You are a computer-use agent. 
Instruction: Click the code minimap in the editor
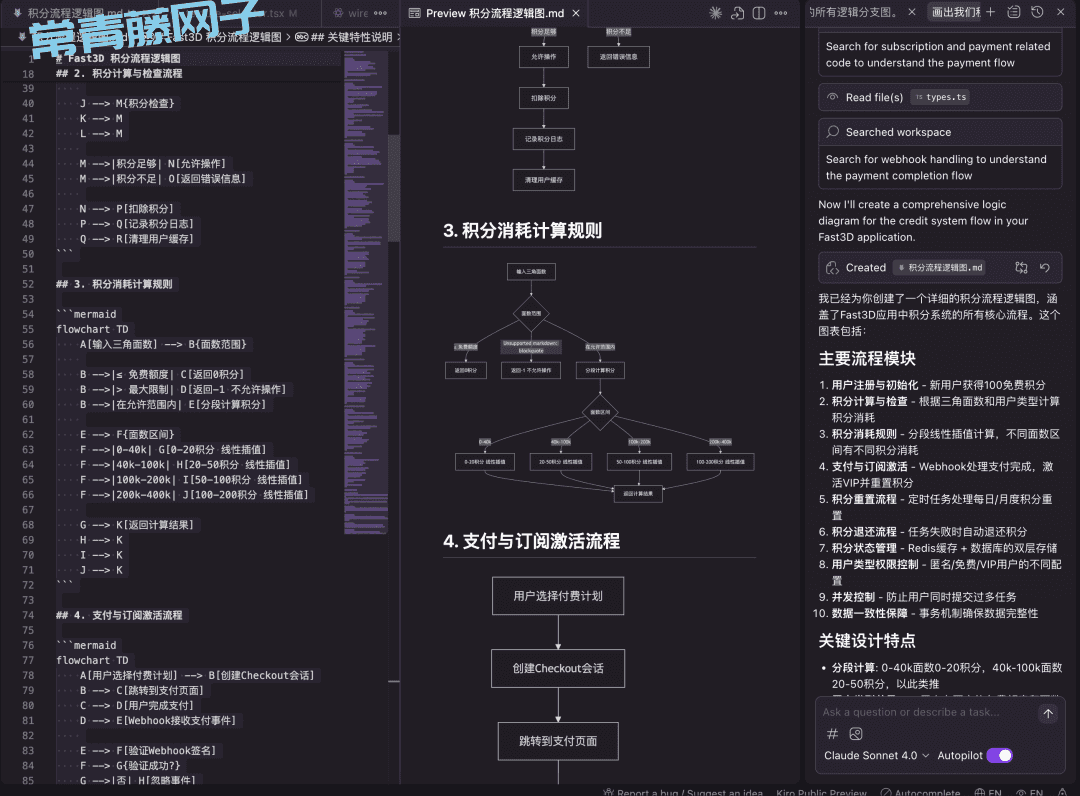[365, 292]
